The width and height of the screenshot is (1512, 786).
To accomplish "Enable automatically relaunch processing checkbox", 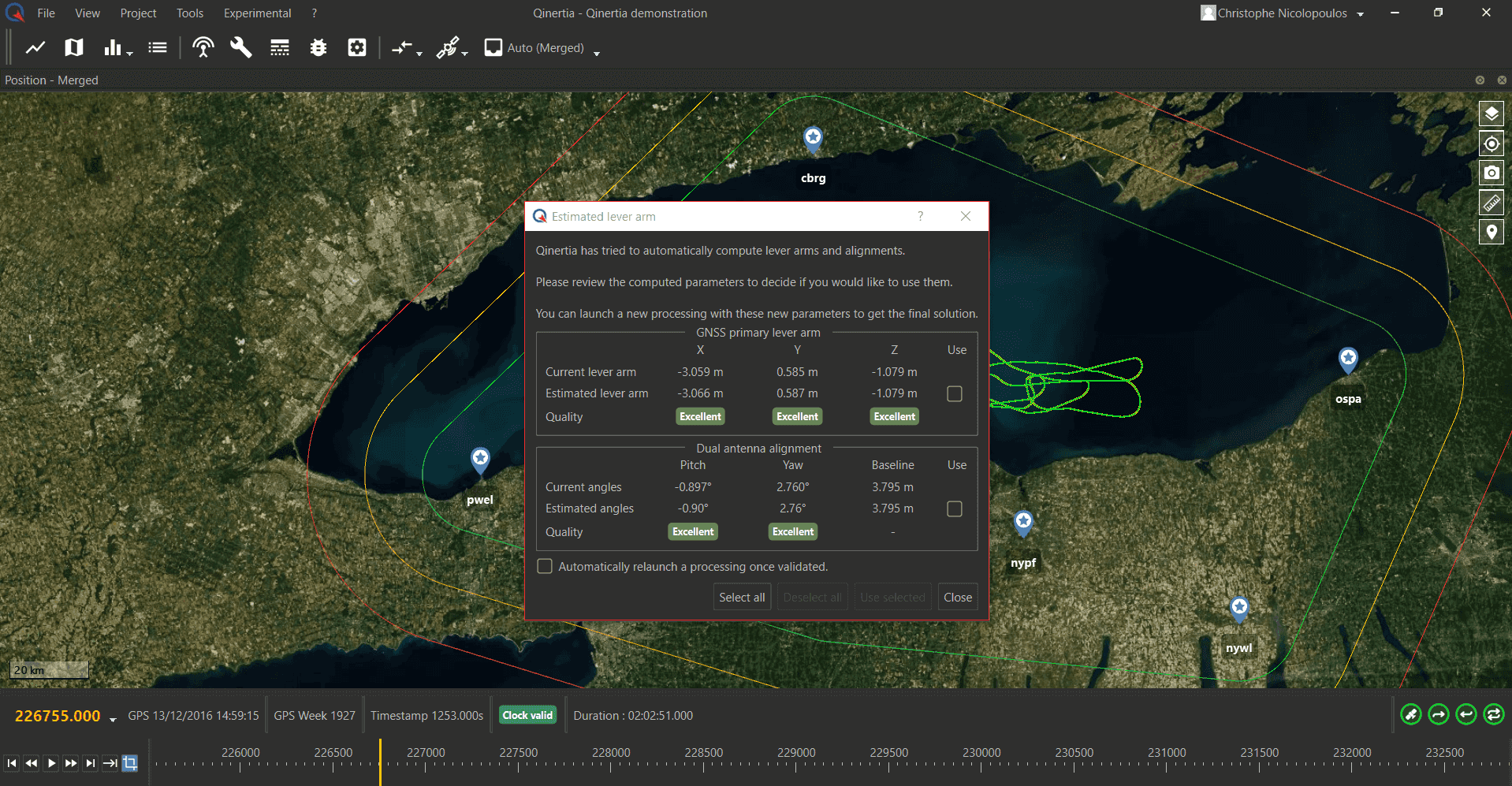I will tap(545, 567).
